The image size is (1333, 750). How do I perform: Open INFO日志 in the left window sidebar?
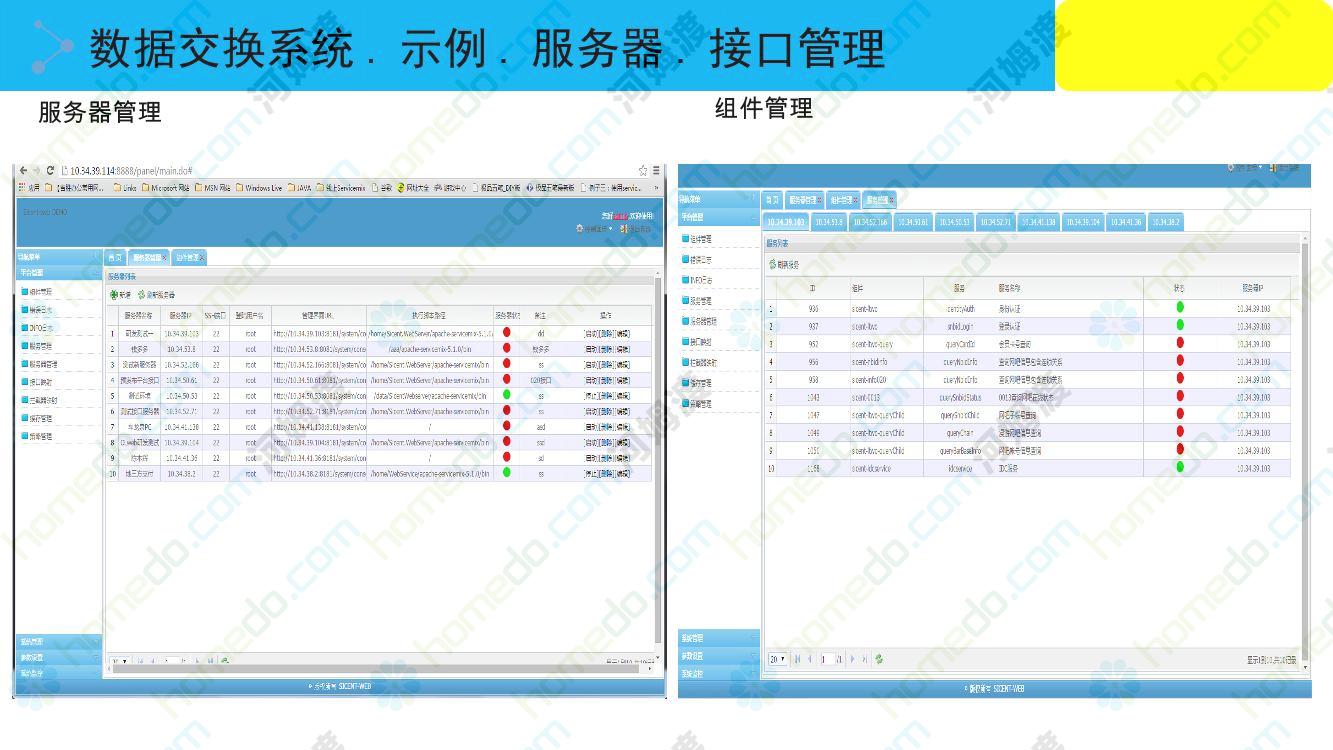tap(39, 328)
